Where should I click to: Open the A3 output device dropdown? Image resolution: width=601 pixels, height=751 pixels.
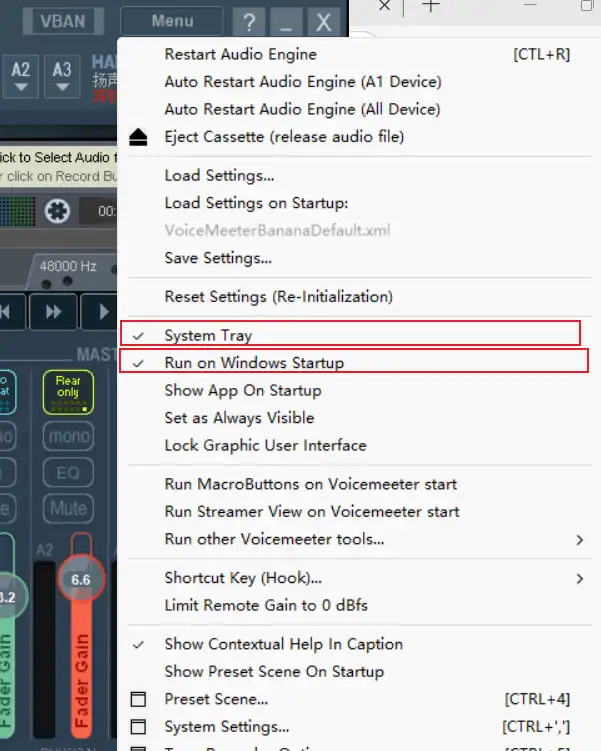click(62, 76)
